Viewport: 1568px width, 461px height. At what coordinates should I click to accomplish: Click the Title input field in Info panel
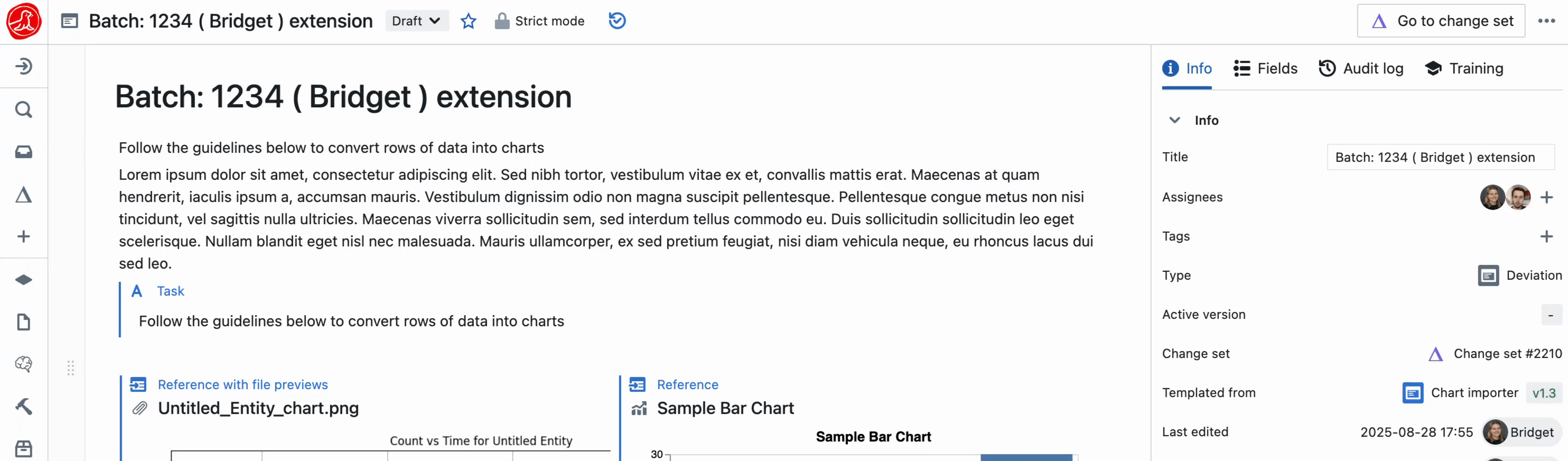click(1440, 157)
